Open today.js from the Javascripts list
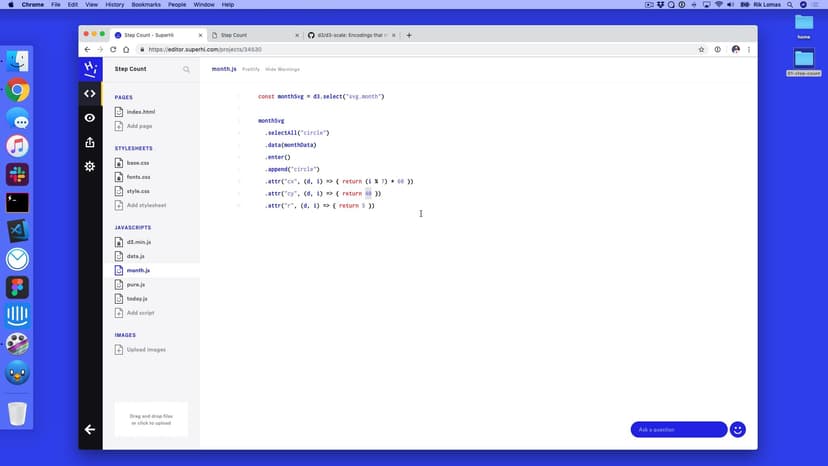828x466 pixels. click(137, 299)
